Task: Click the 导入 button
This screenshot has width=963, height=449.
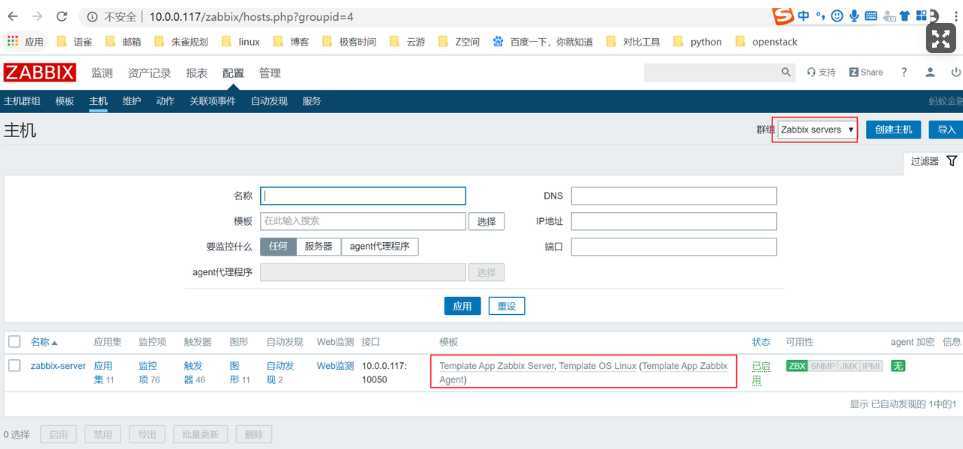Action: pos(946,130)
